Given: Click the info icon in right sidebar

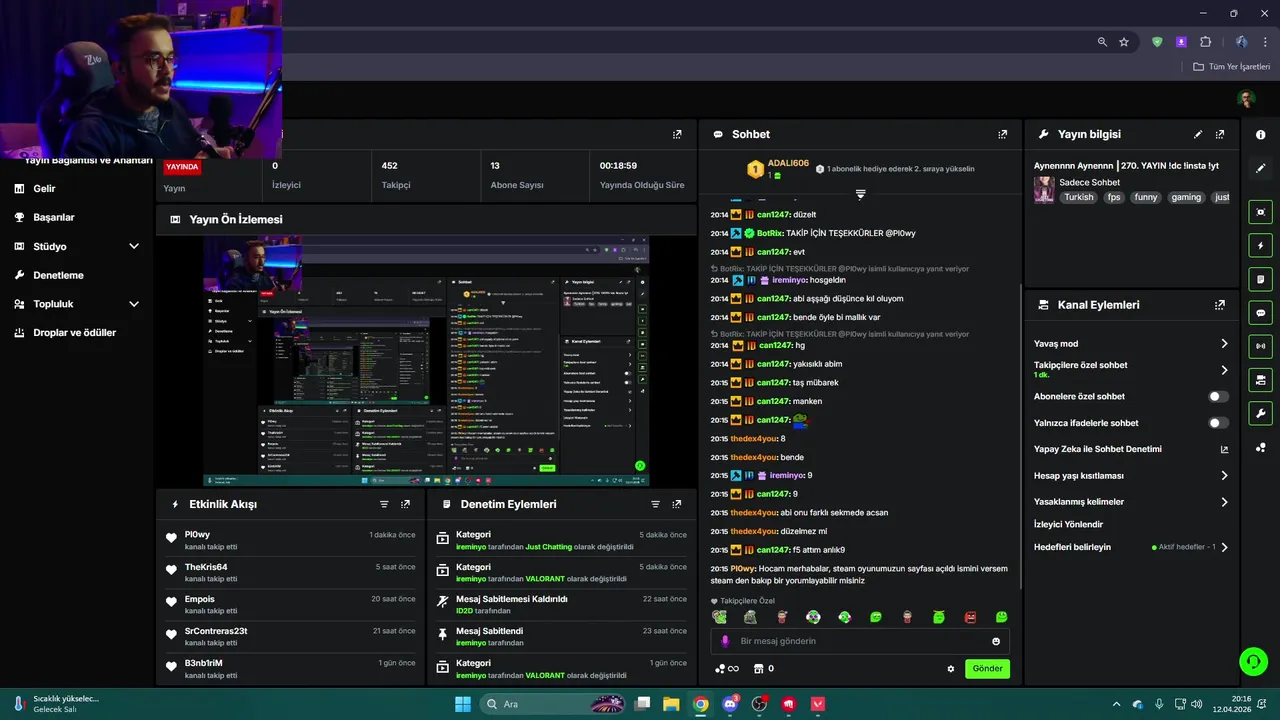Looking at the screenshot, I should [1260, 134].
